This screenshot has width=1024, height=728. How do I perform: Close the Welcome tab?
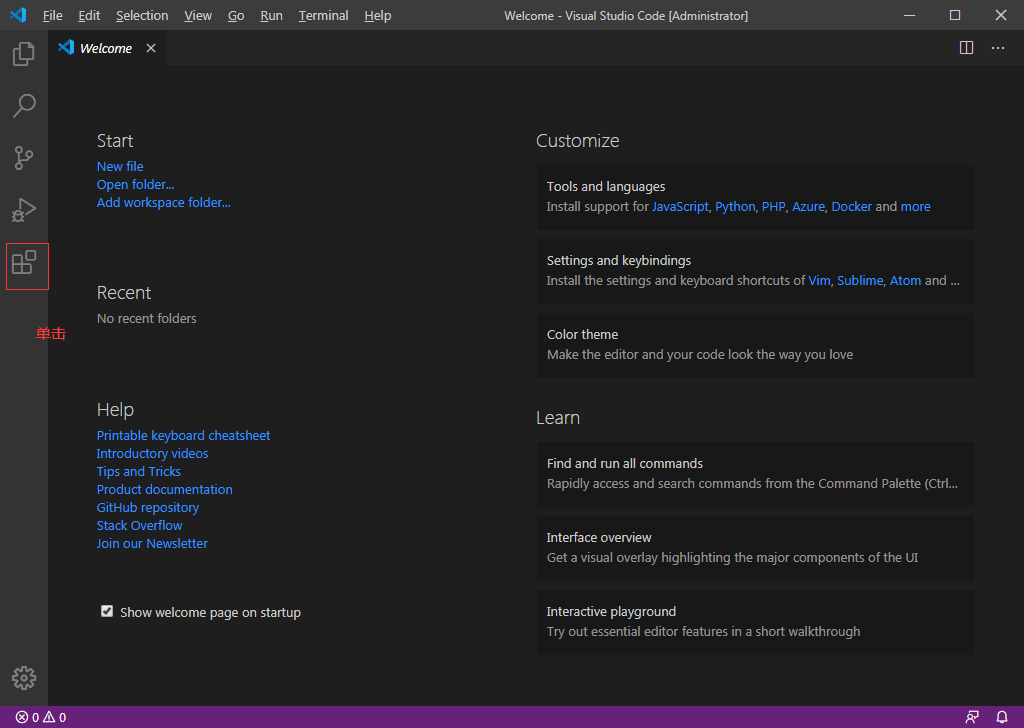click(151, 48)
